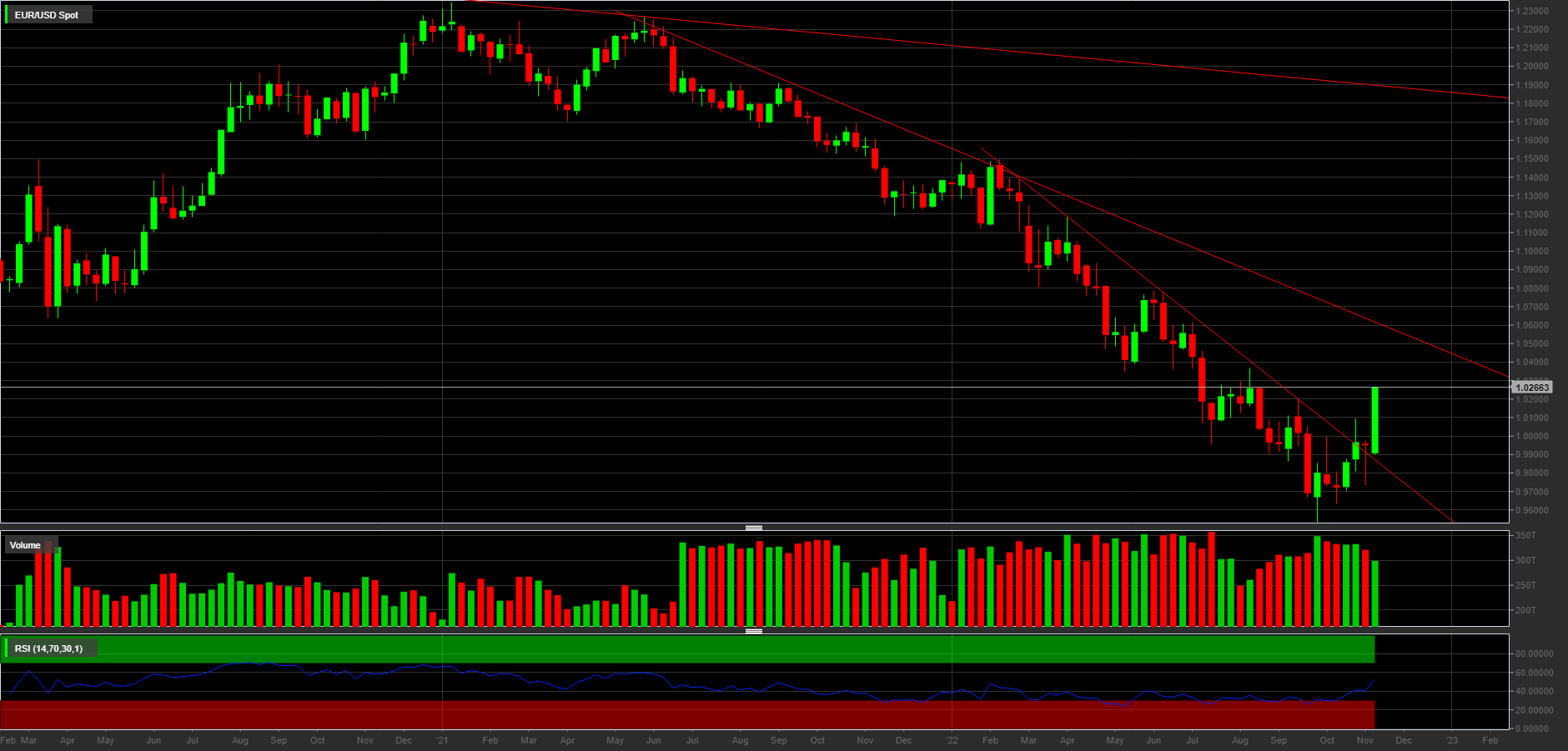1568x751 pixels.
Task: Click the 350T volume axis label
Action: 1525,535
